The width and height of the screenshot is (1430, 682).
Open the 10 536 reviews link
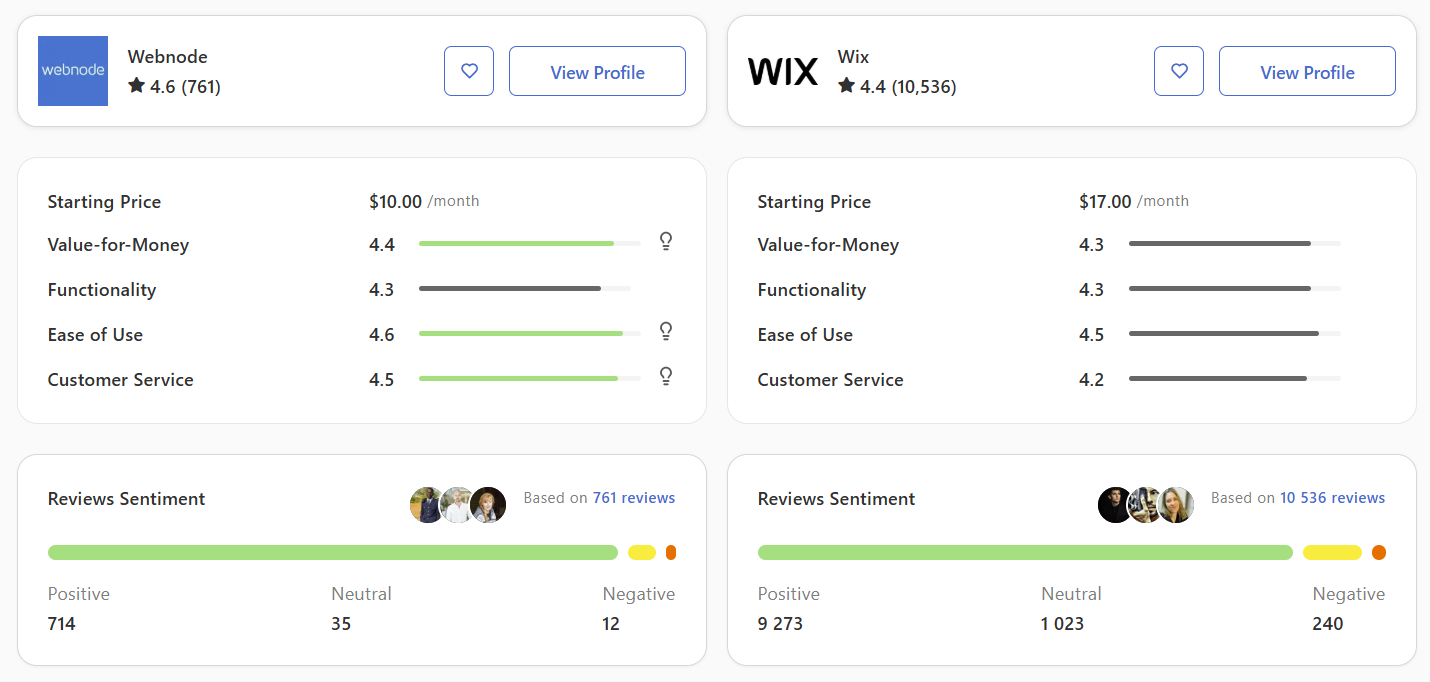(x=1333, y=498)
